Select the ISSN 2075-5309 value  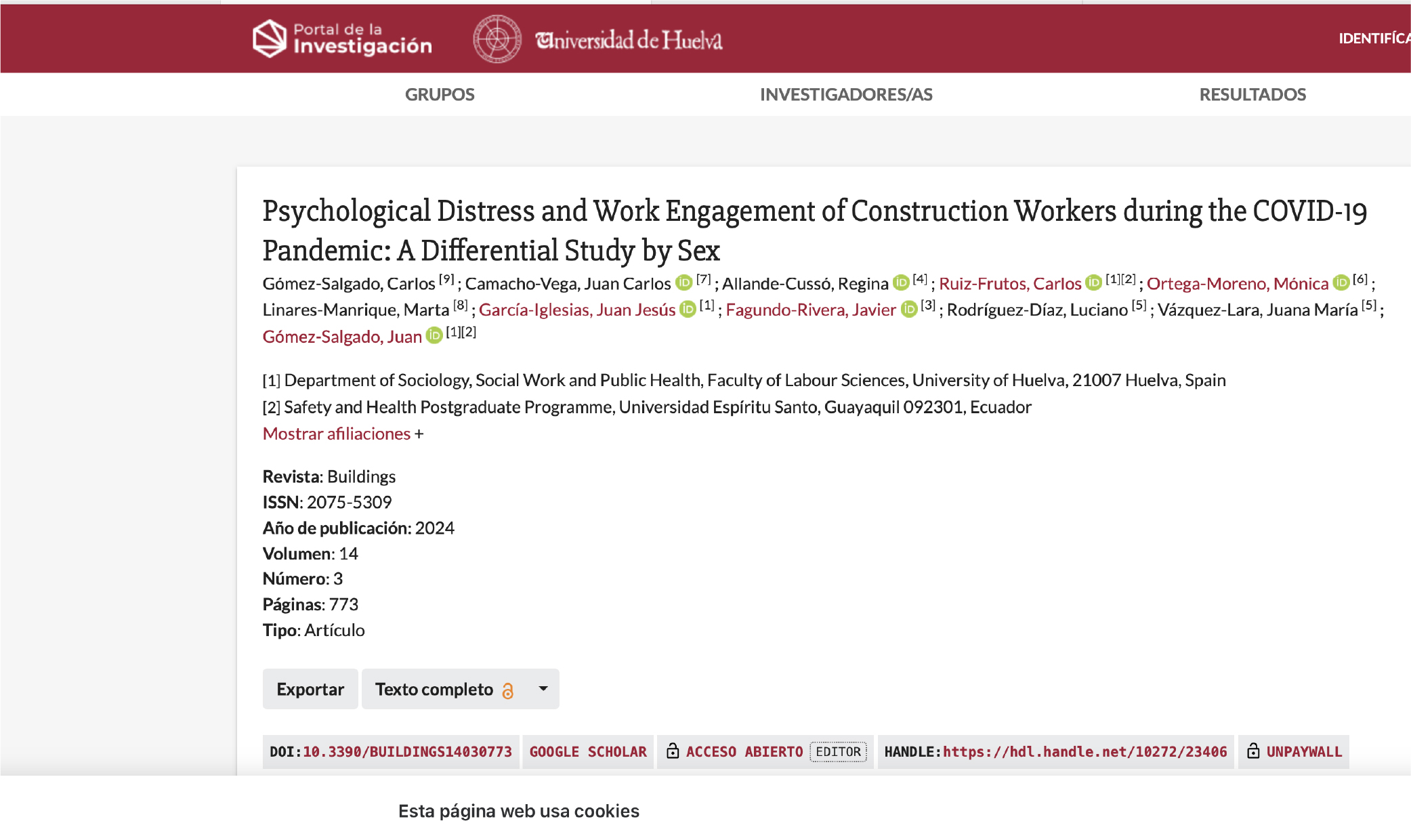pyautogui.click(x=349, y=502)
